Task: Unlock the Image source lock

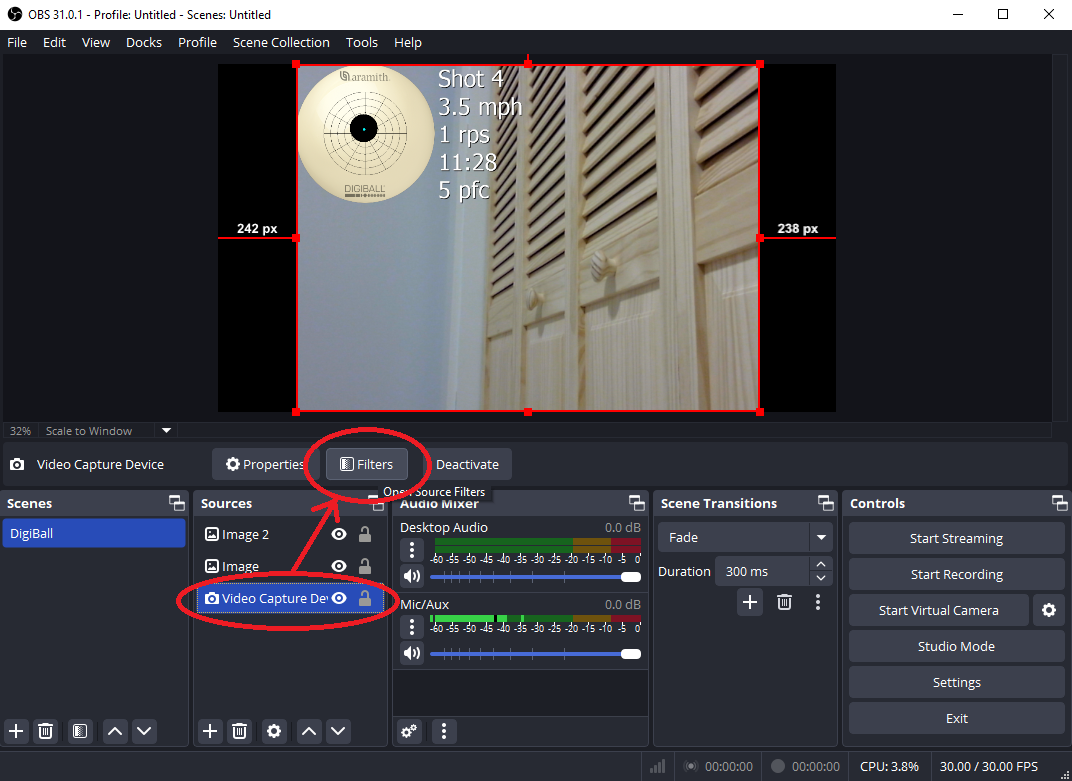Action: coord(365,566)
